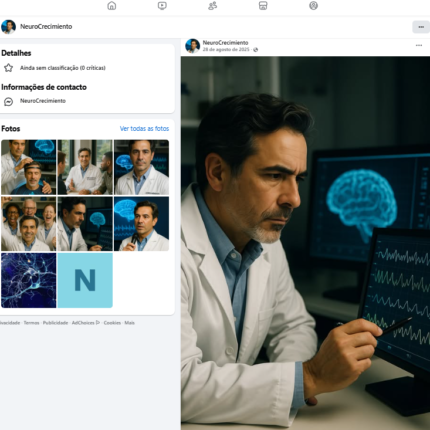Click the Messenger icon in contact information
Viewport: 430px width, 430px height.
[x=8, y=101]
